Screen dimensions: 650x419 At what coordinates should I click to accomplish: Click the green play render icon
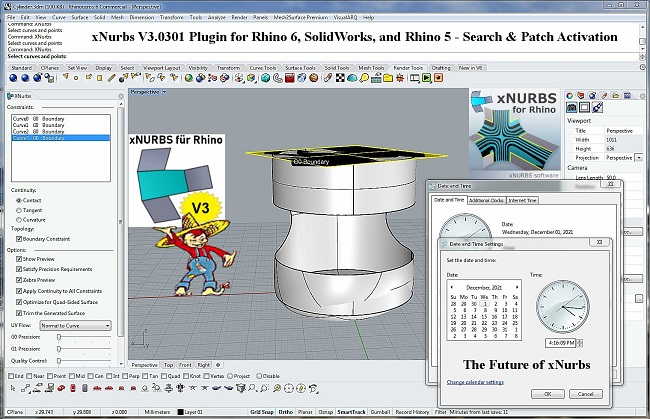click(427, 78)
